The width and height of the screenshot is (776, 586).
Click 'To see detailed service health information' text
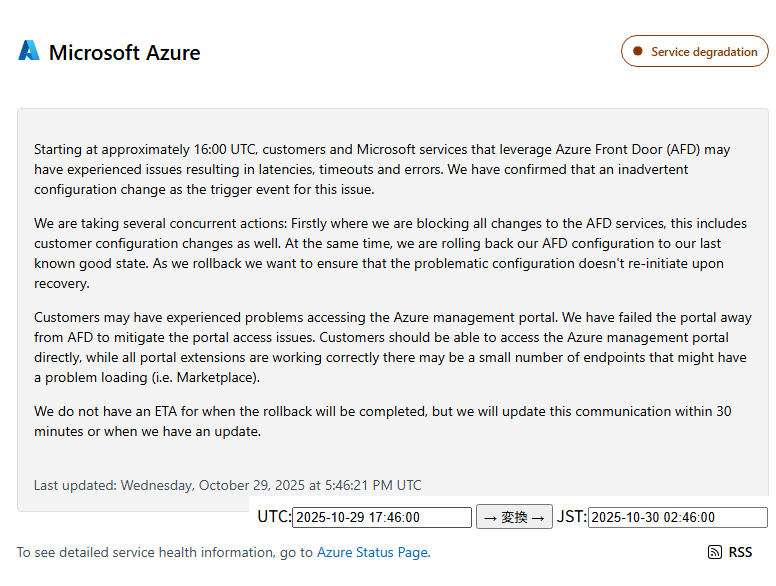[x=165, y=552]
